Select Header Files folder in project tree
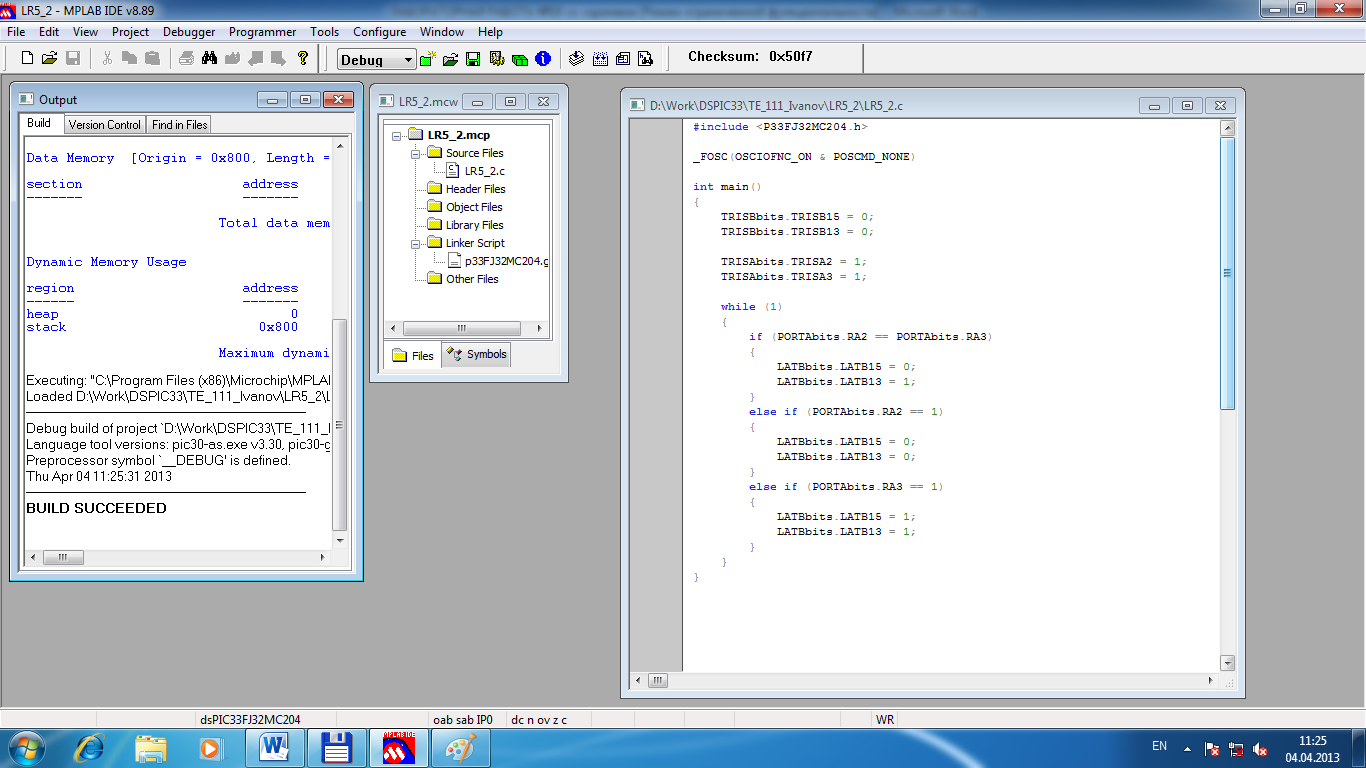1366x768 pixels. [x=475, y=189]
